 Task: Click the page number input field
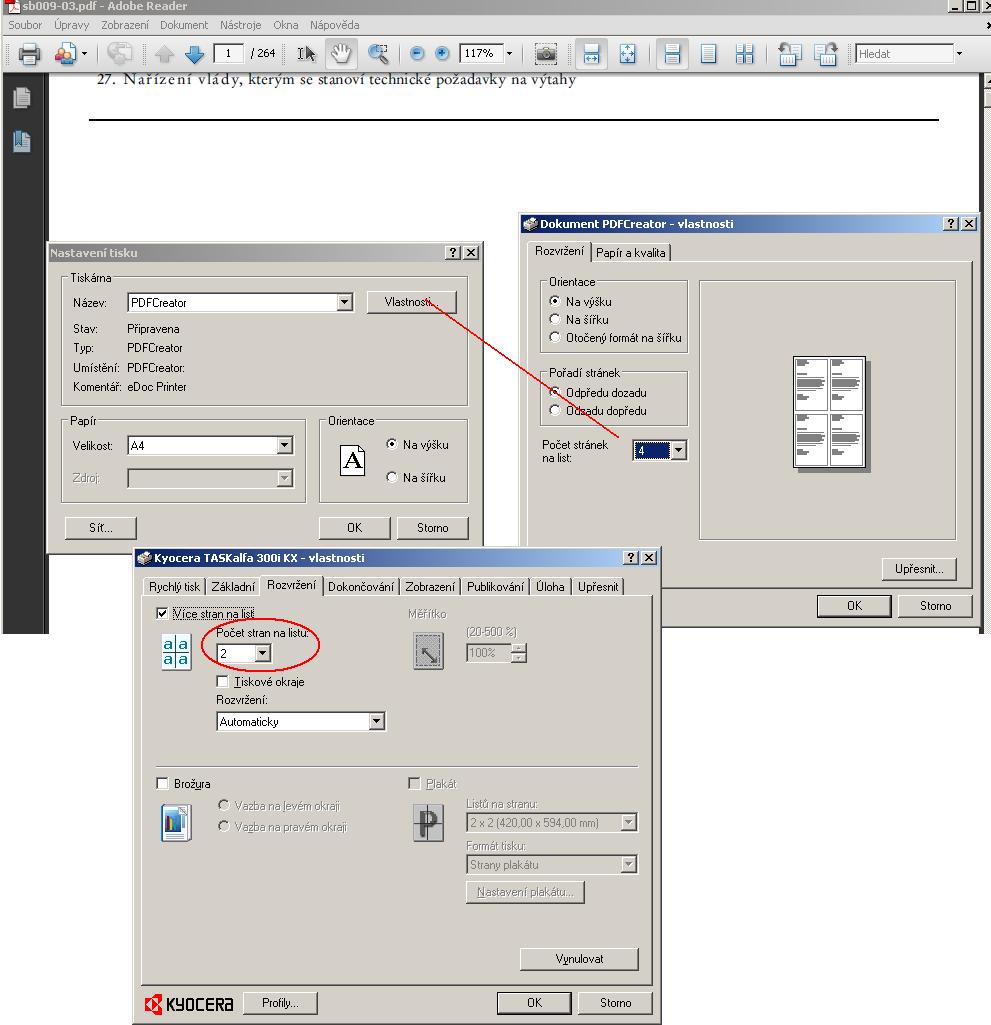pos(228,54)
